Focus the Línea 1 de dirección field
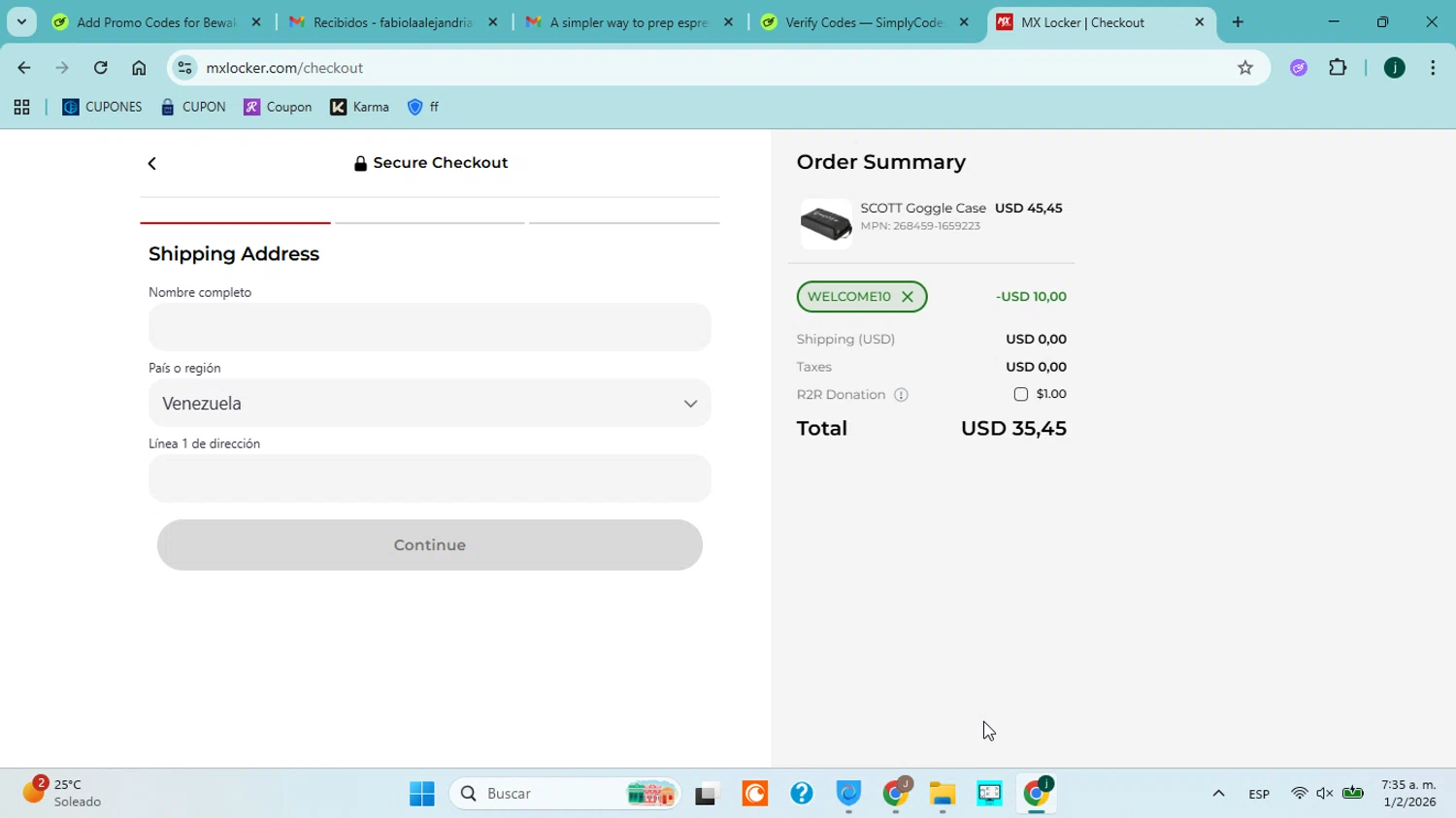The height and width of the screenshot is (818, 1456). pyautogui.click(x=430, y=478)
